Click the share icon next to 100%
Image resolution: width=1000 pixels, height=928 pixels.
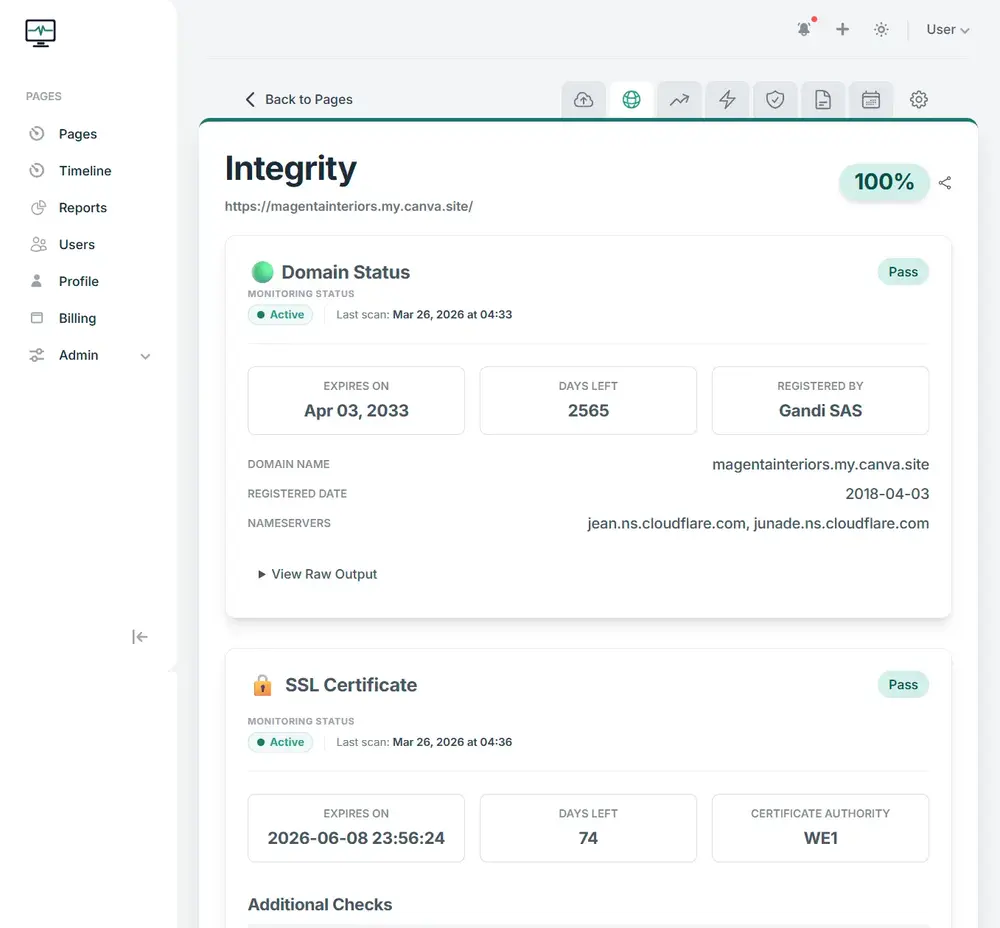945,183
